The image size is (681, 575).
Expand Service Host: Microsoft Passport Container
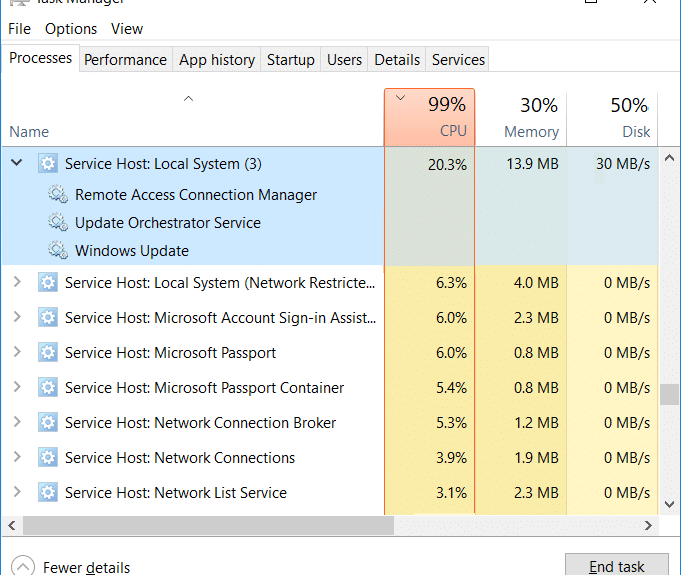16,388
